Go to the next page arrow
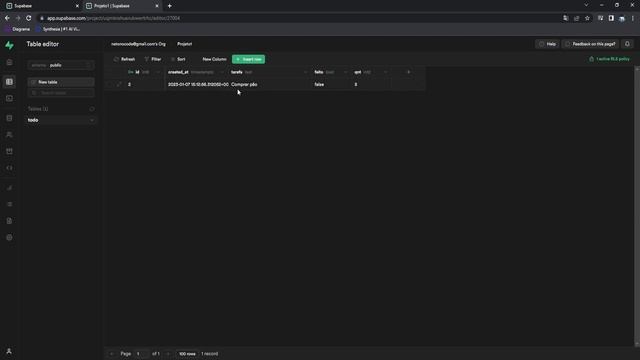640x360 pixels. click(168, 354)
